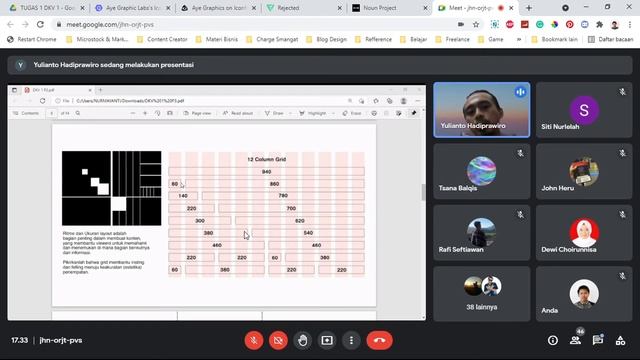
Task: Open Microstock & Mark... bookmark folder
Action: 97,39
